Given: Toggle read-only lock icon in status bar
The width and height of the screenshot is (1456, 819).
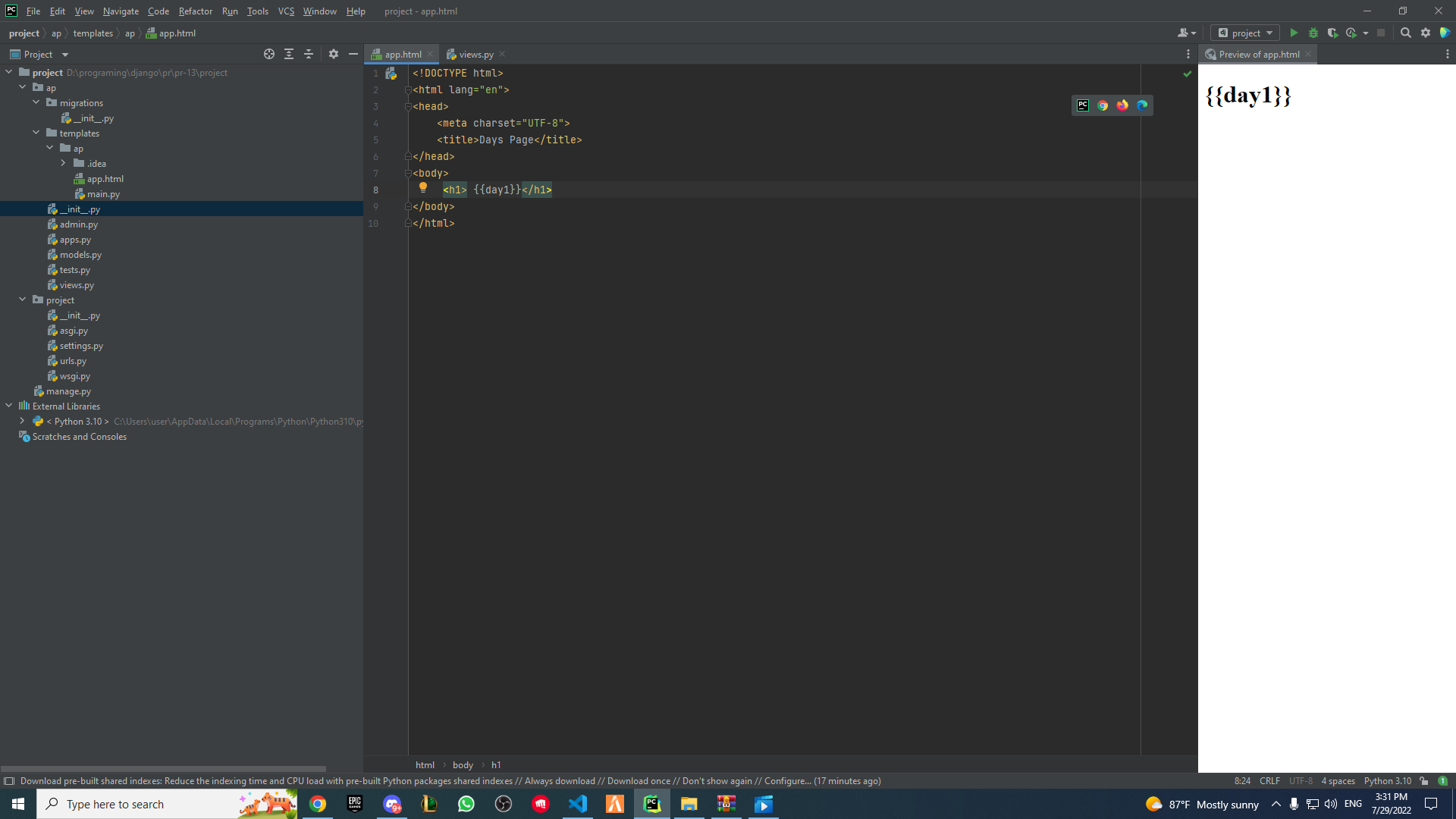Looking at the screenshot, I should (x=1424, y=781).
